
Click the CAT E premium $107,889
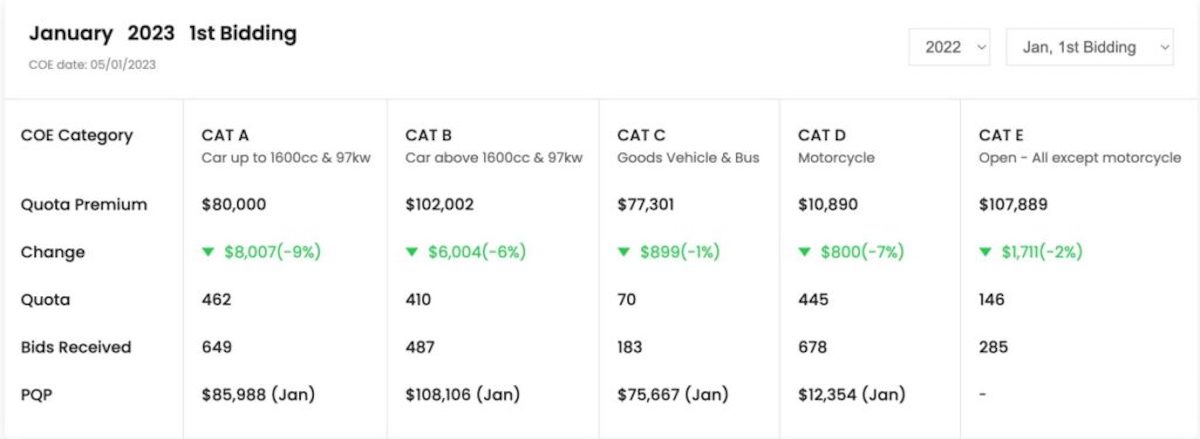[1013, 205]
